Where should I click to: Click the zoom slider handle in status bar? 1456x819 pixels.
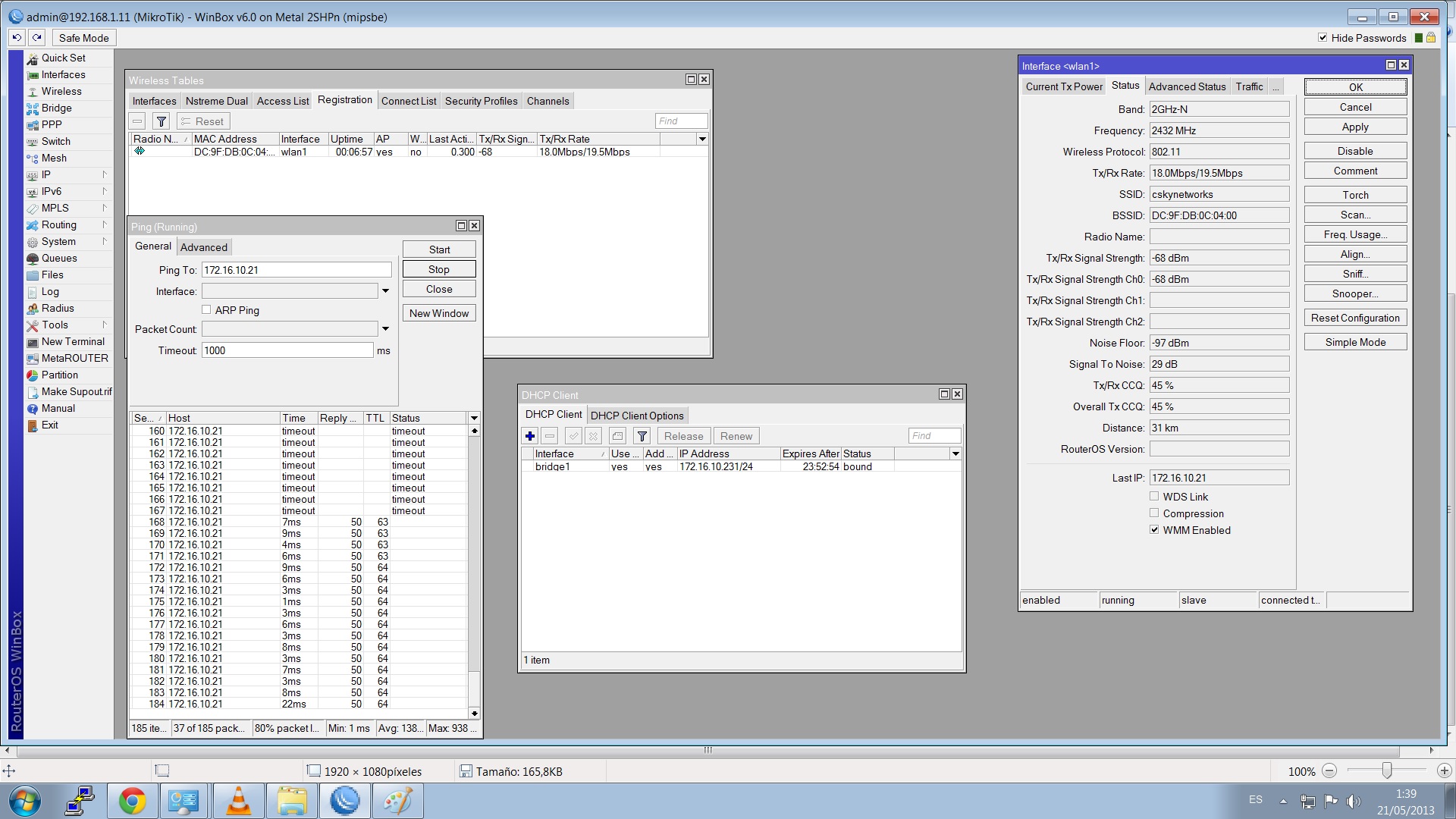pos(1386,770)
